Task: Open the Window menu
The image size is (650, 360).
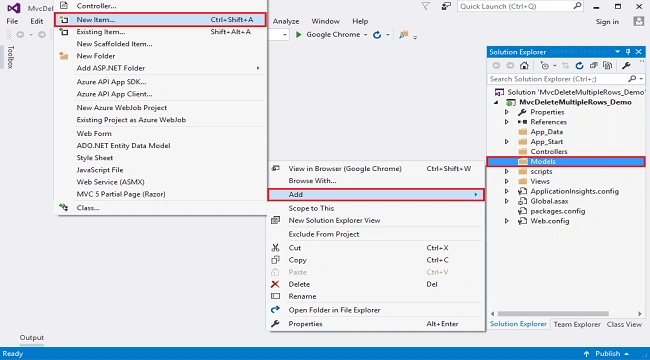Action: point(325,22)
